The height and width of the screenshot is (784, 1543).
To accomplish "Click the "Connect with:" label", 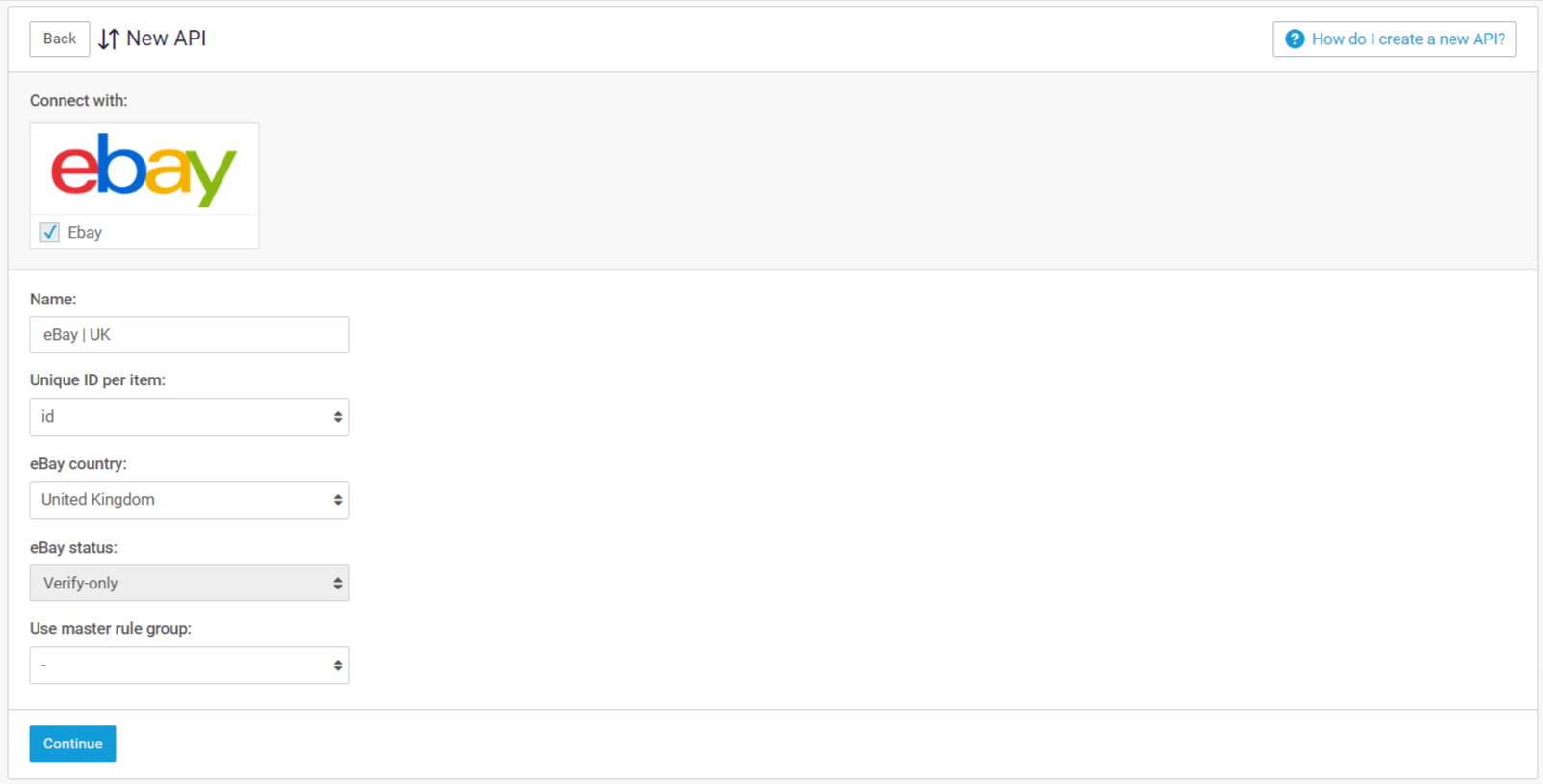I will pyautogui.click(x=78, y=100).
